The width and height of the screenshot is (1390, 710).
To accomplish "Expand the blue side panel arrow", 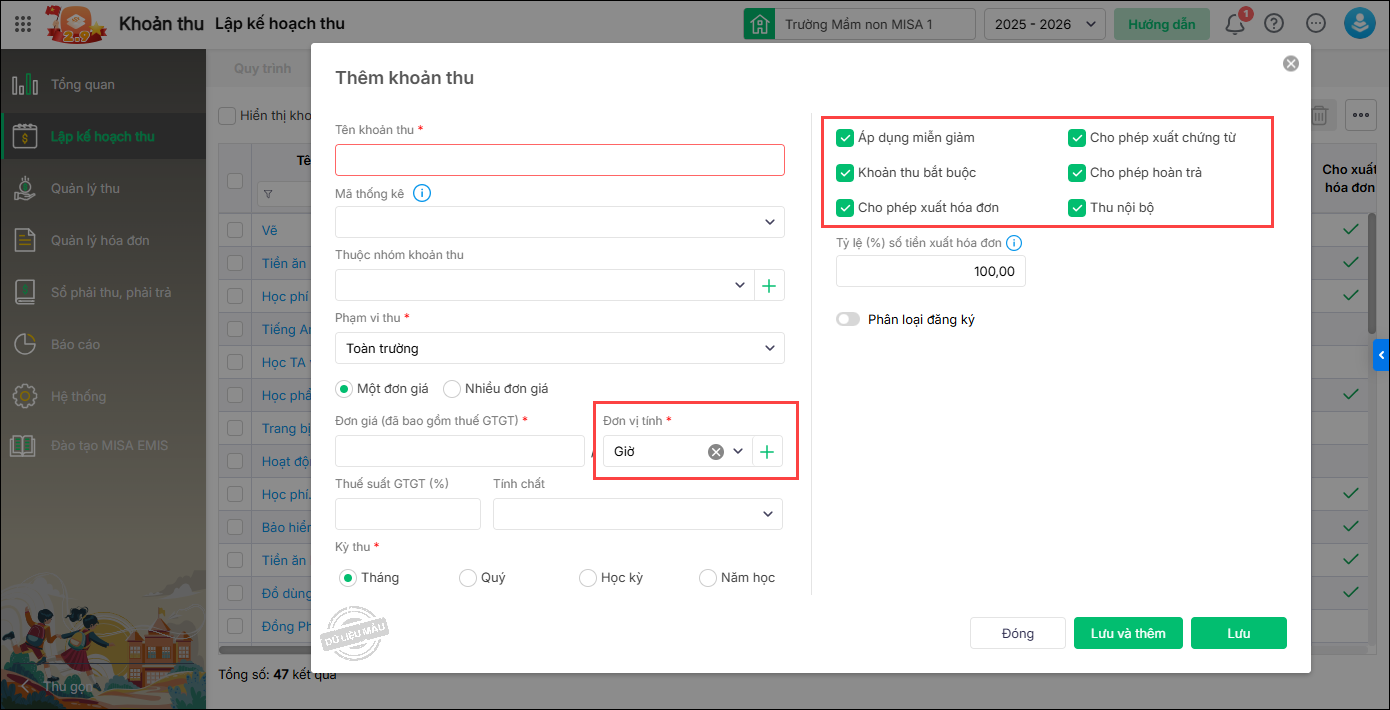I will [1381, 354].
